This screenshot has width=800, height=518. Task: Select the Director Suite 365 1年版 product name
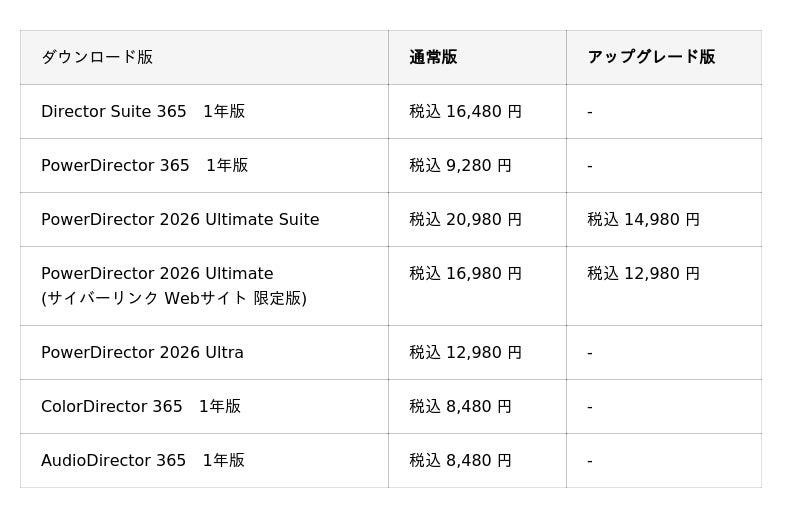coord(143,111)
